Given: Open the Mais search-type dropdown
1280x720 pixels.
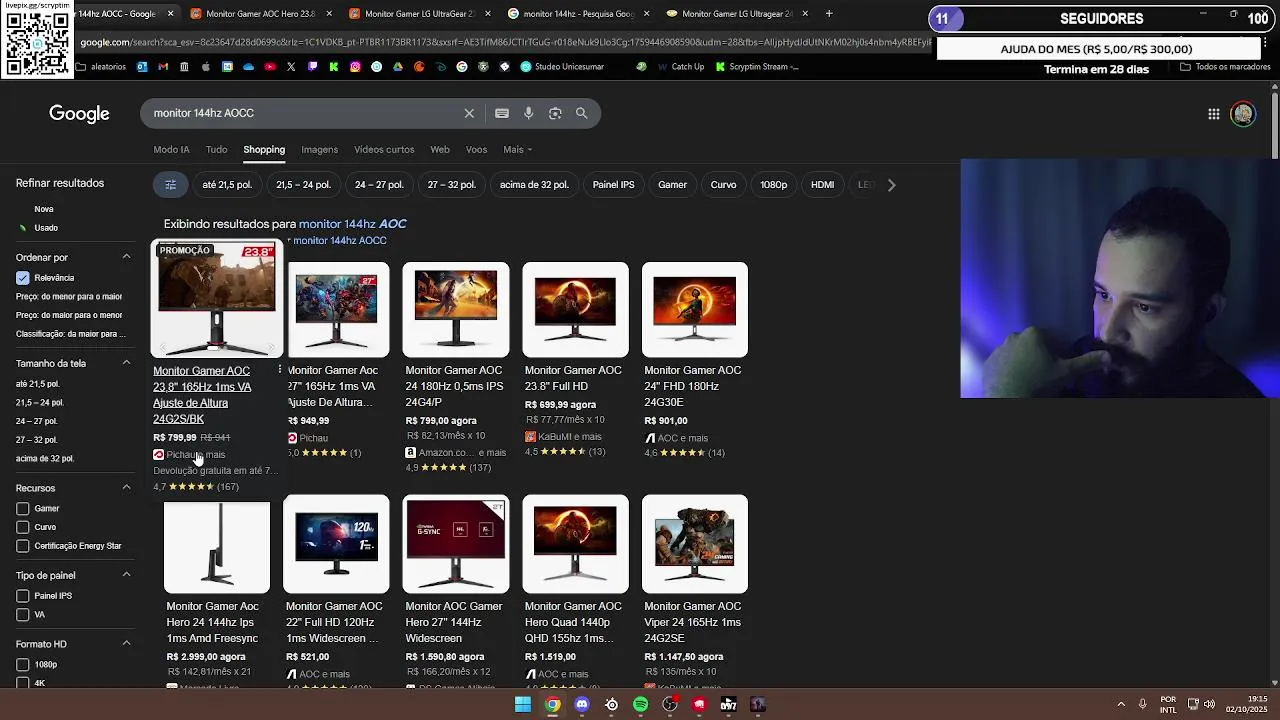Looking at the screenshot, I should point(517,150).
